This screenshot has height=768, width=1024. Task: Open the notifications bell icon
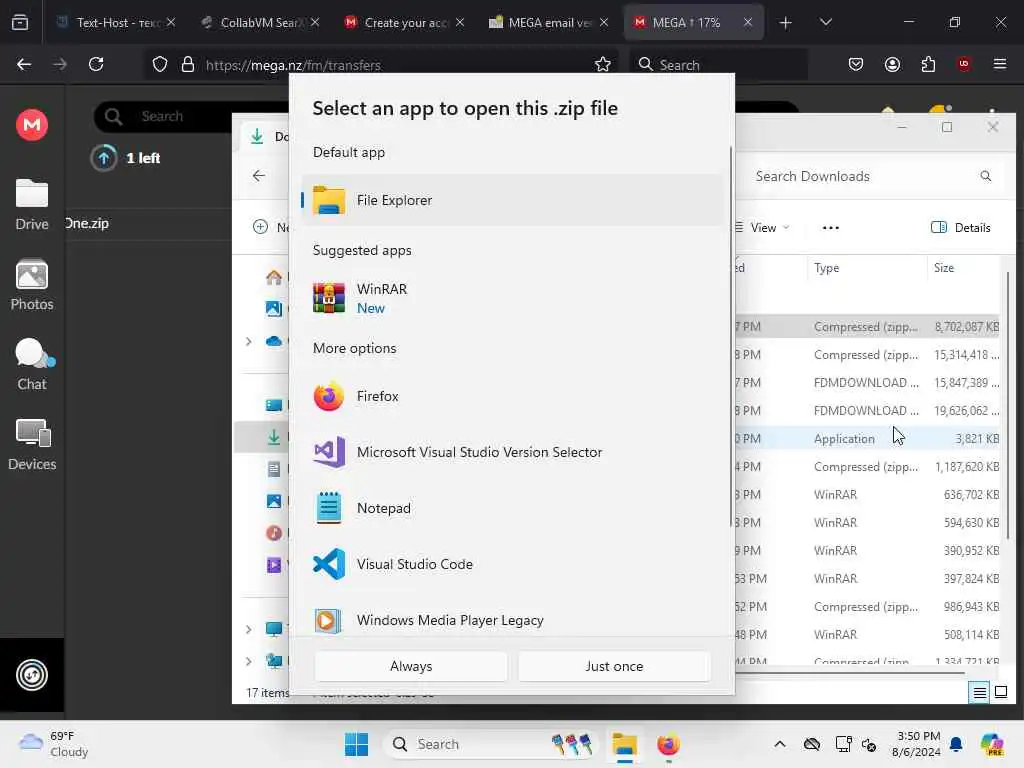click(955, 744)
